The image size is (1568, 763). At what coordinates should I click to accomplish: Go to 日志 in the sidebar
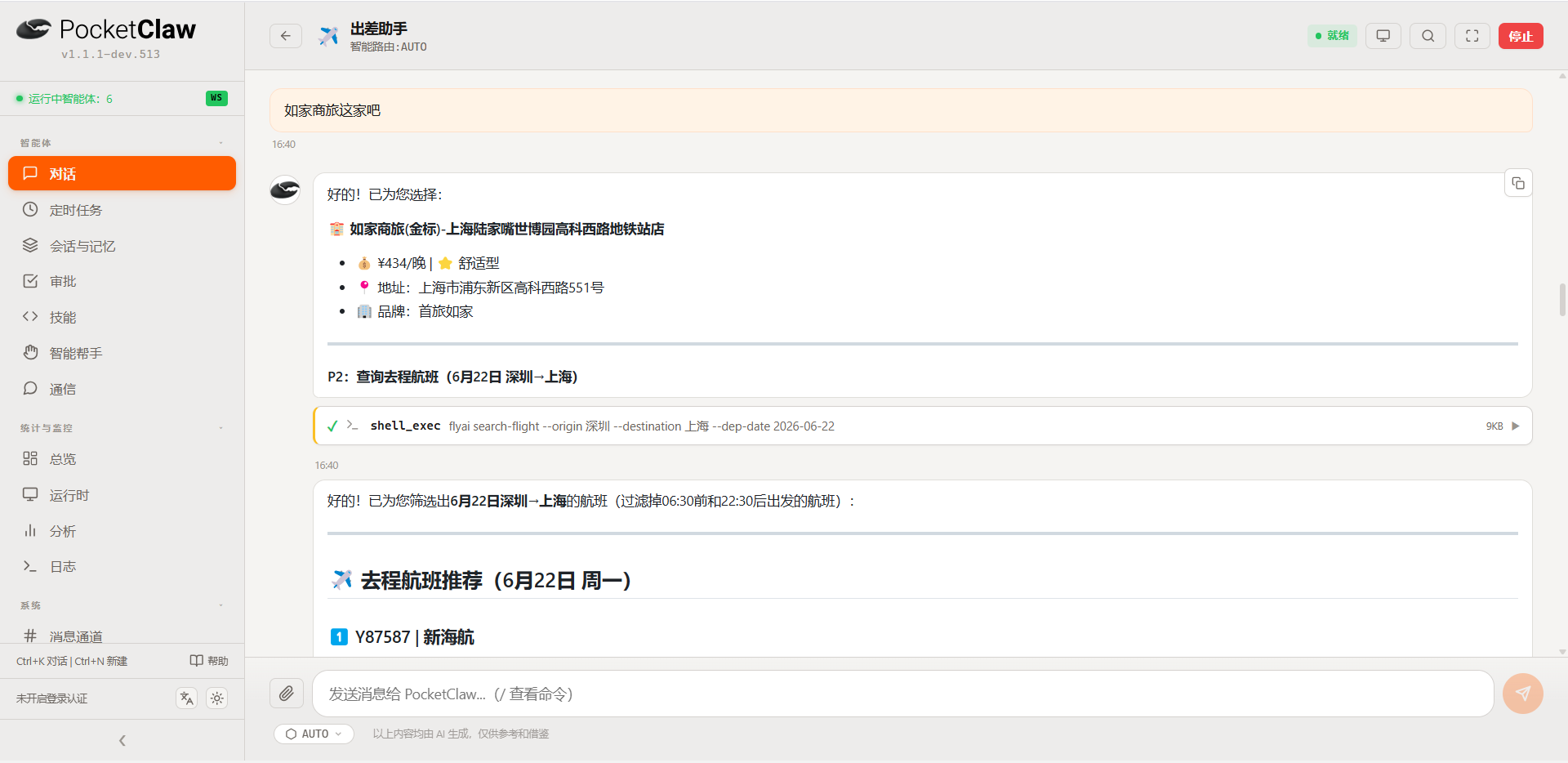coord(122,566)
